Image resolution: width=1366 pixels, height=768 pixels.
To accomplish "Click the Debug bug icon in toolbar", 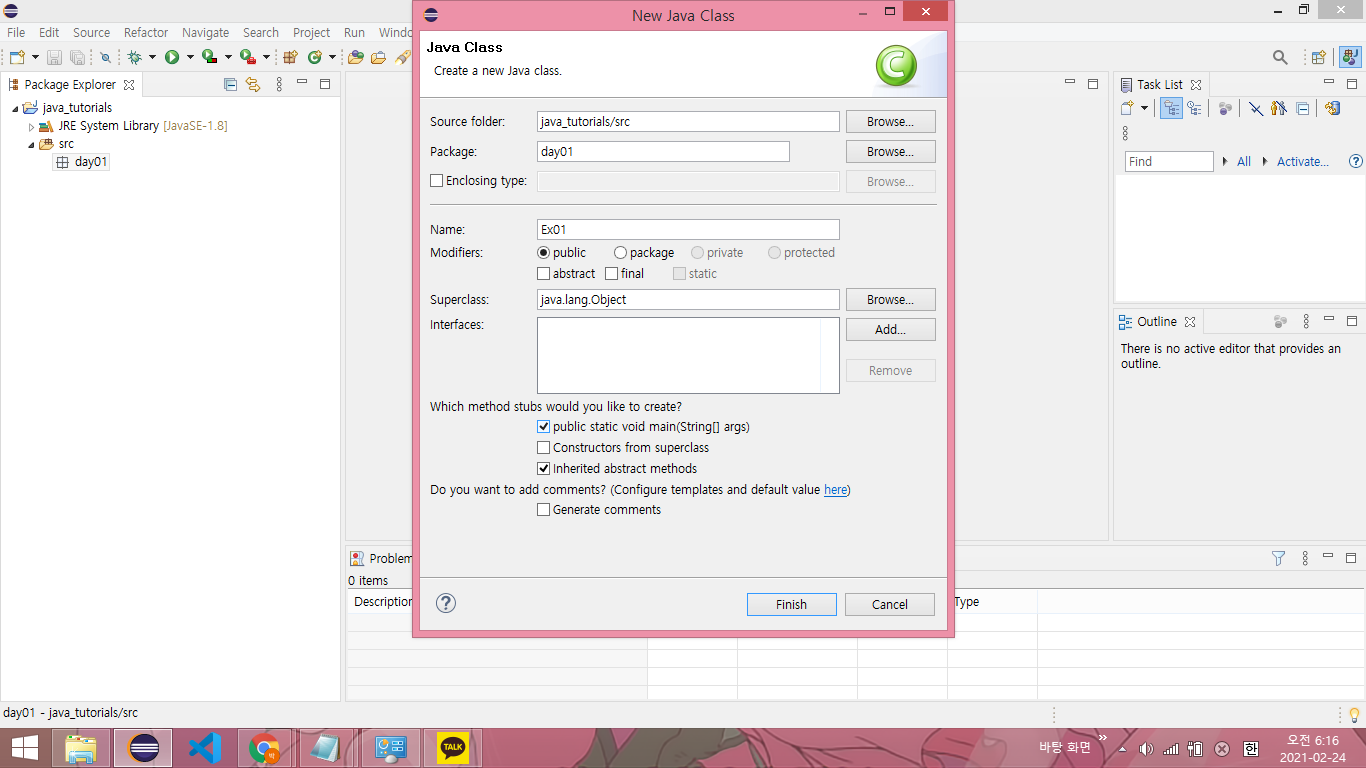I will point(134,57).
